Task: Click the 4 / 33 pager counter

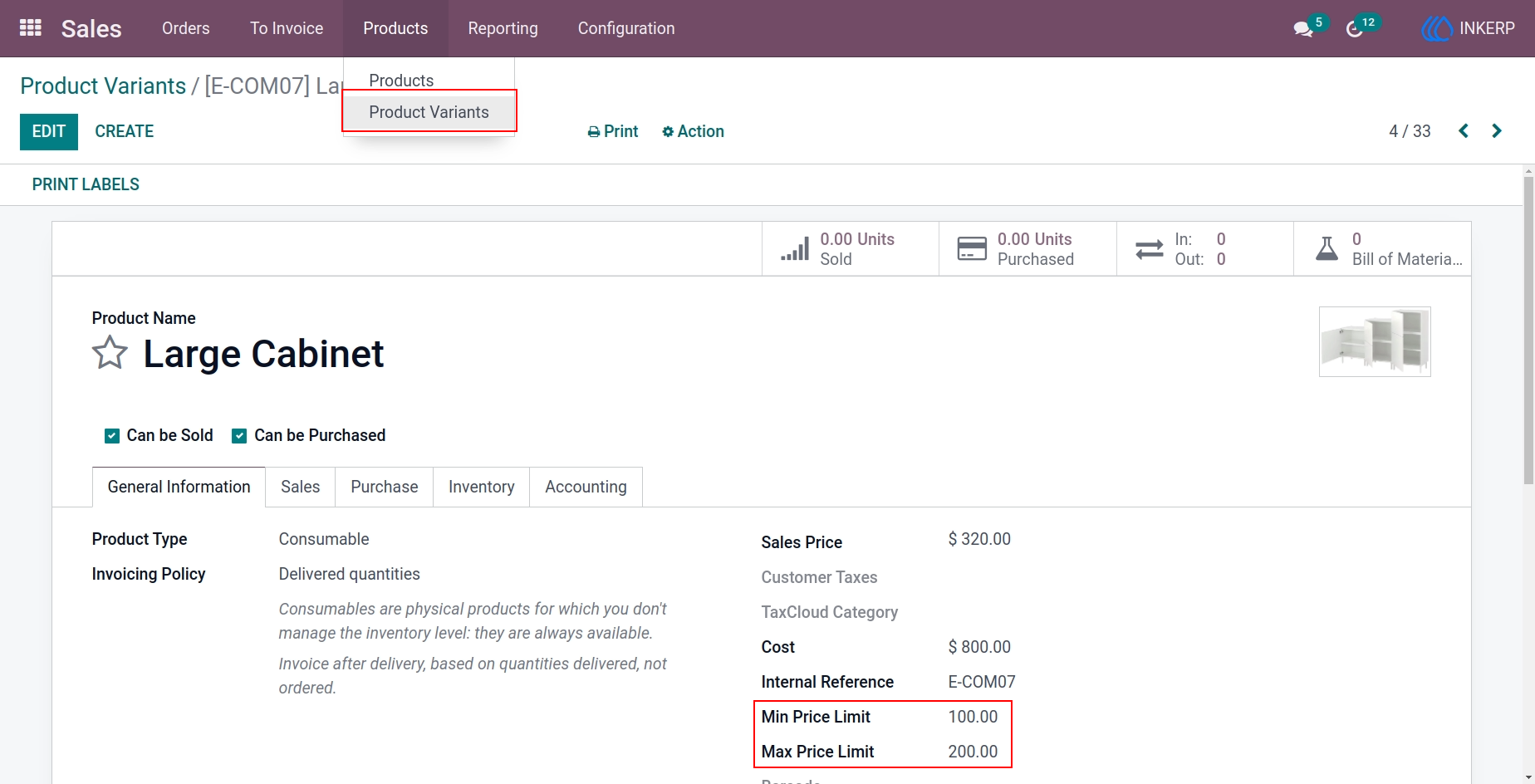Action: click(x=1410, y=131)
